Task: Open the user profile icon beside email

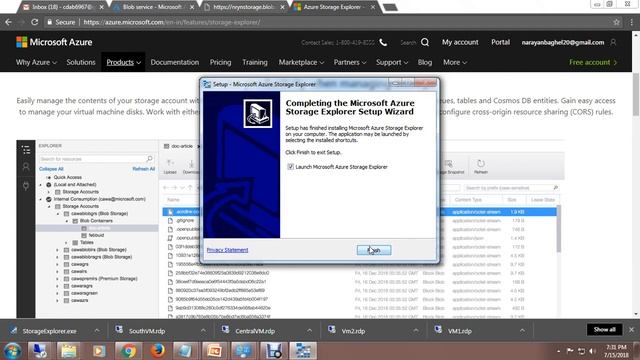Action: [x=613, y=42]
